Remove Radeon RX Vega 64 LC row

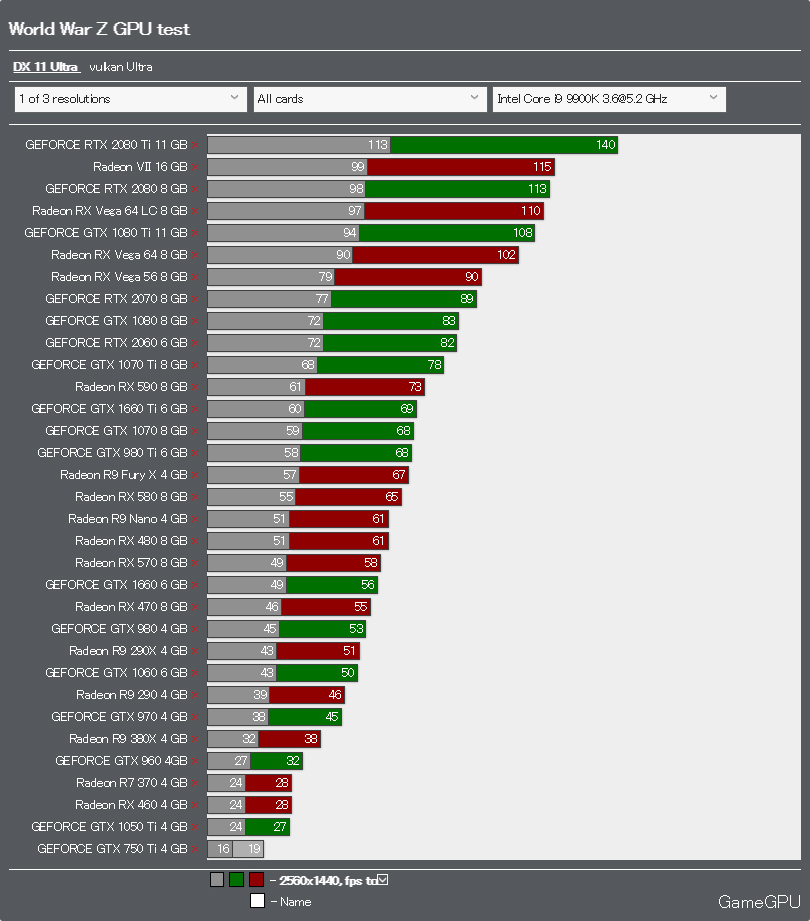tap(195, 211)
